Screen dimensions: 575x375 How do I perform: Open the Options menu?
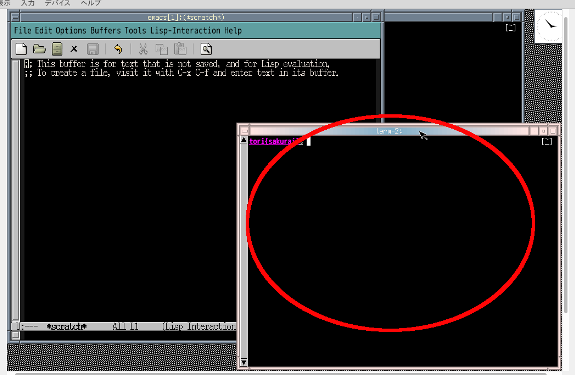(71, 30)
